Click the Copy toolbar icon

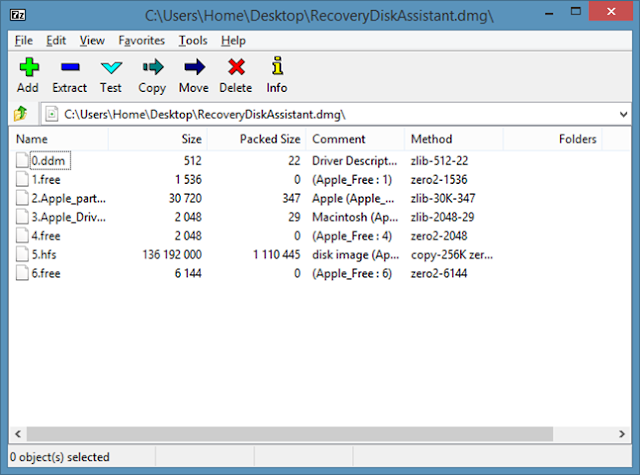(x=152, y=68)
